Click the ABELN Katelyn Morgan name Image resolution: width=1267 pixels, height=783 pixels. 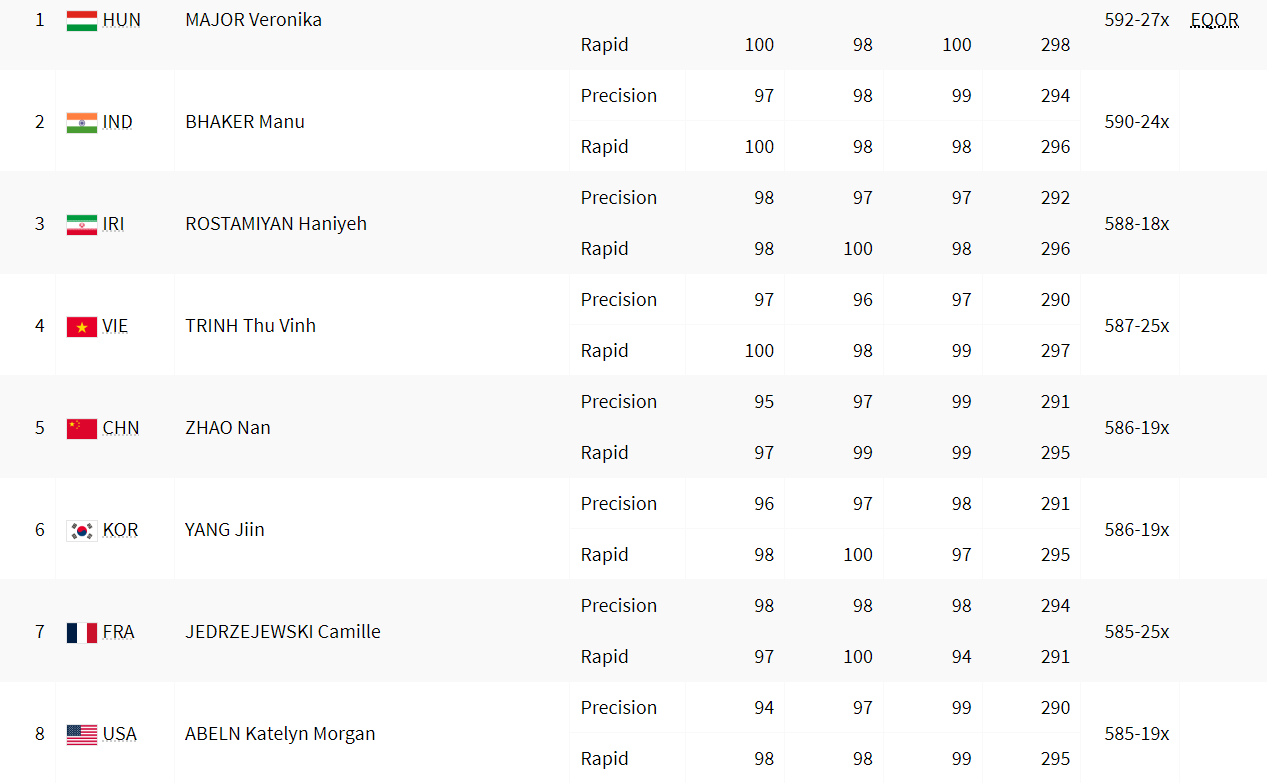click(280, 734)
